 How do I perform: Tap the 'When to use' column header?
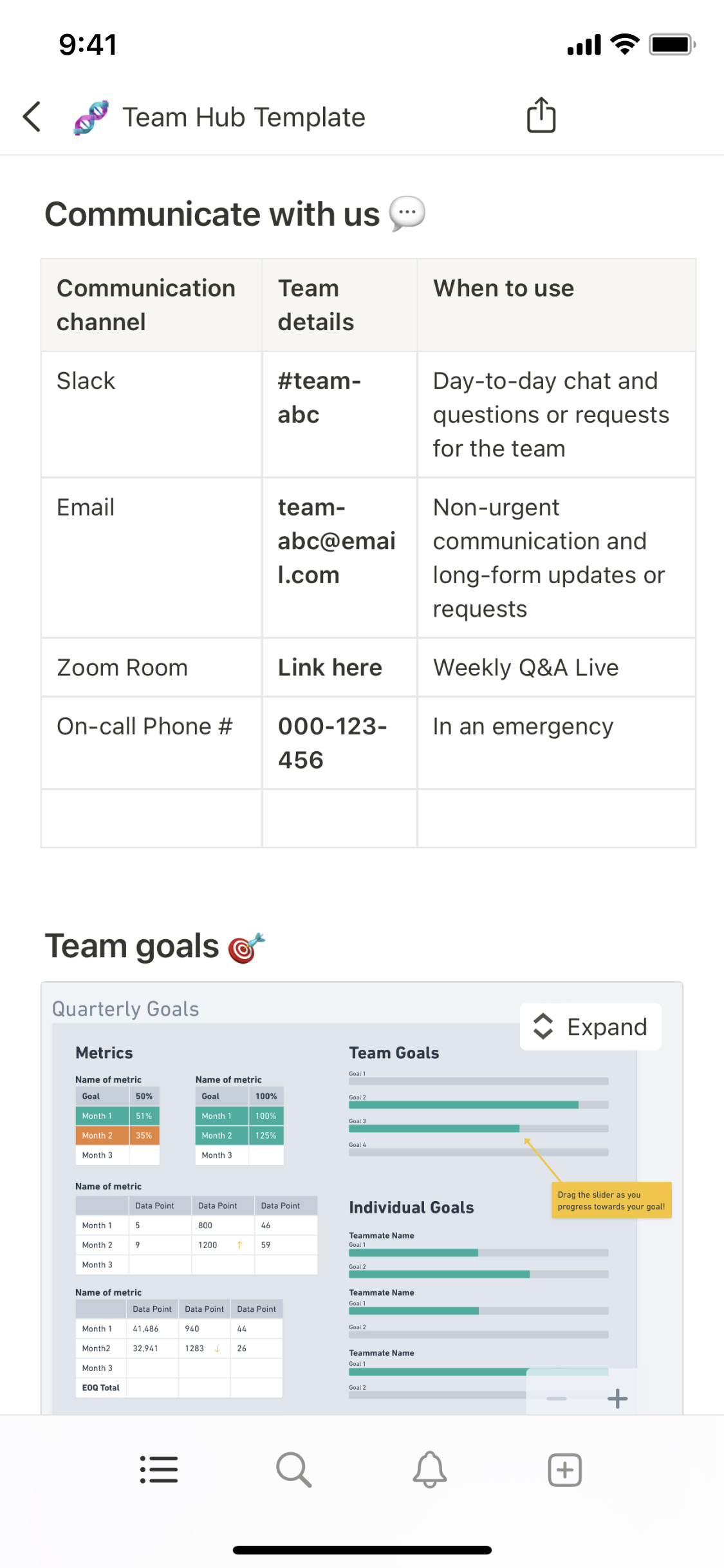click(x=503, y=288)
